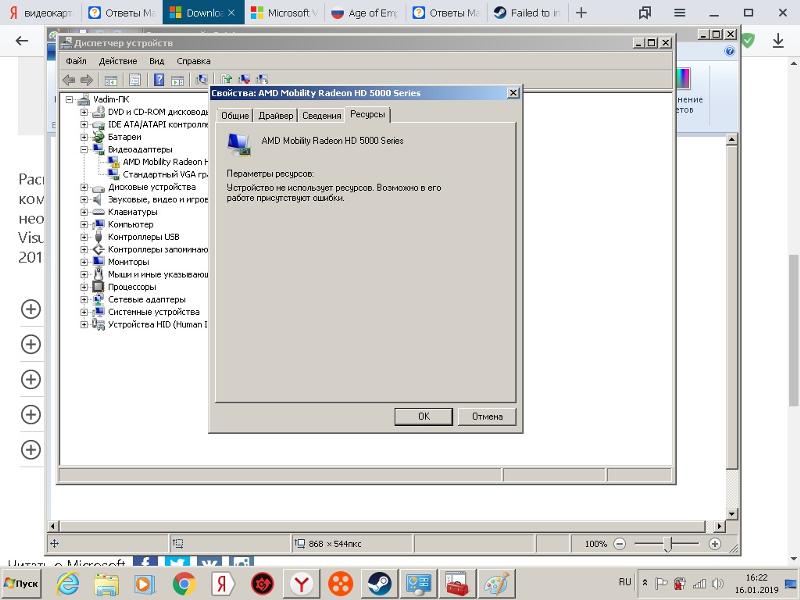This screenshot has width=800, height=600.
Task: Scan for hardware changes toolbar icon
Action: [x=202, y=80]
